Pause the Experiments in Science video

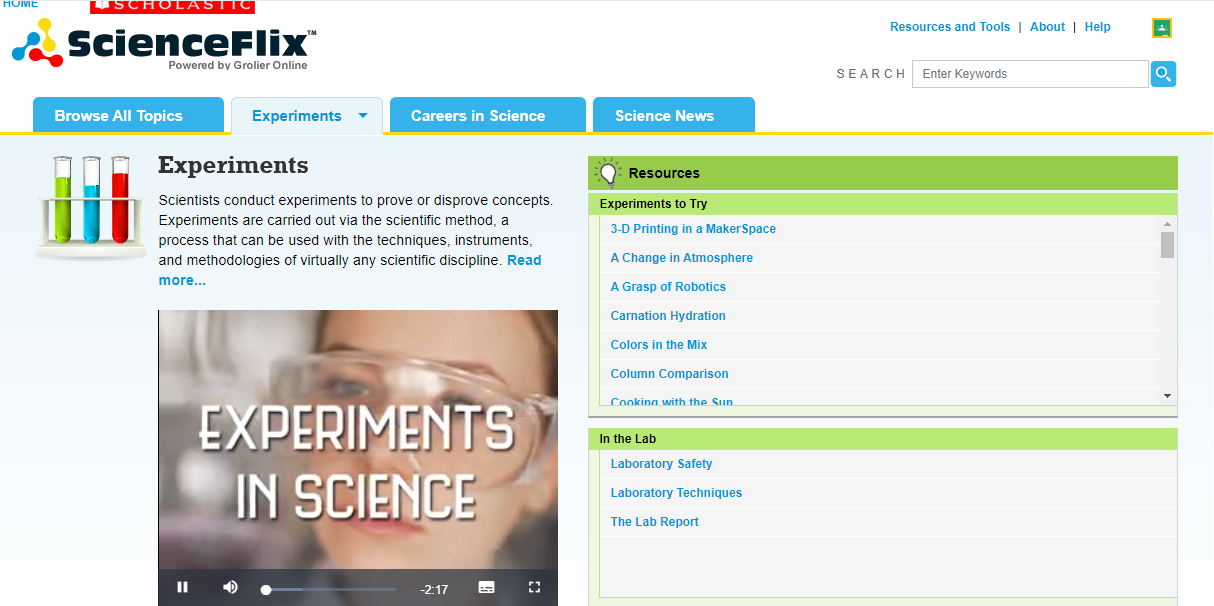[x=182, y=588]
